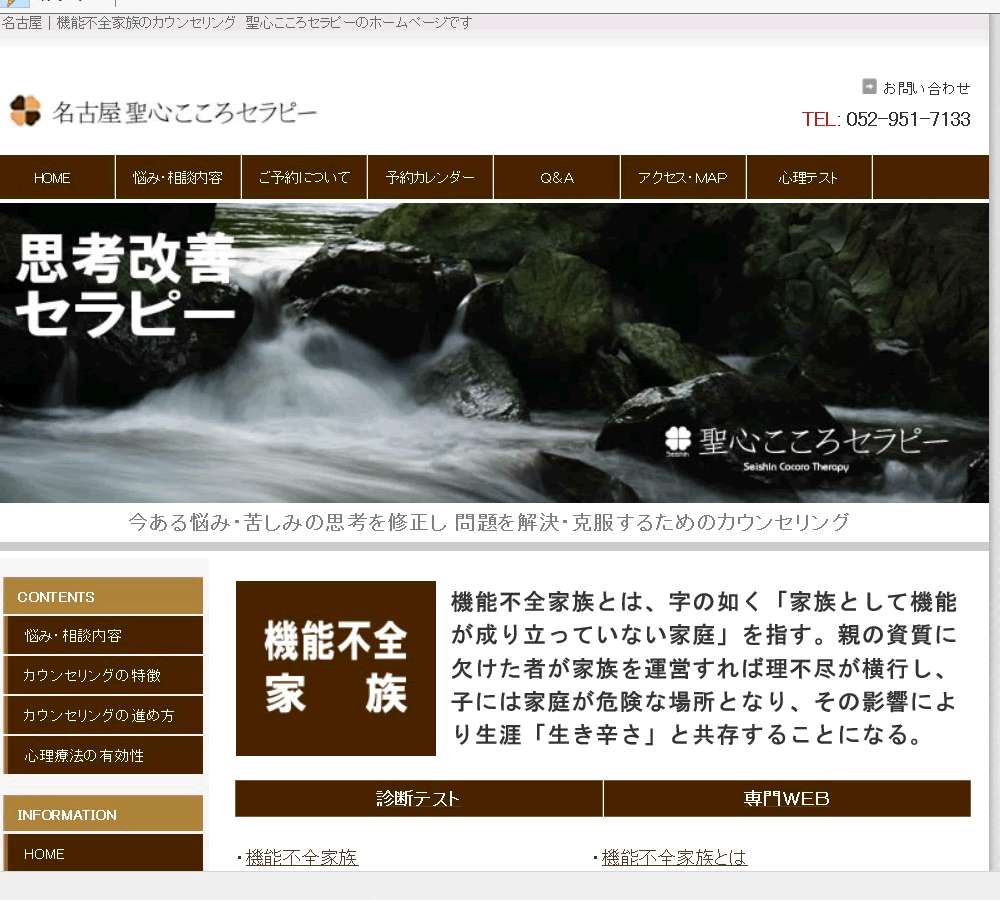Image resolution: width=1000 pixels, height=900 pixels.
Task: Open カウンセリングの特徴 in the sidebar
Action: pos(103,675)
